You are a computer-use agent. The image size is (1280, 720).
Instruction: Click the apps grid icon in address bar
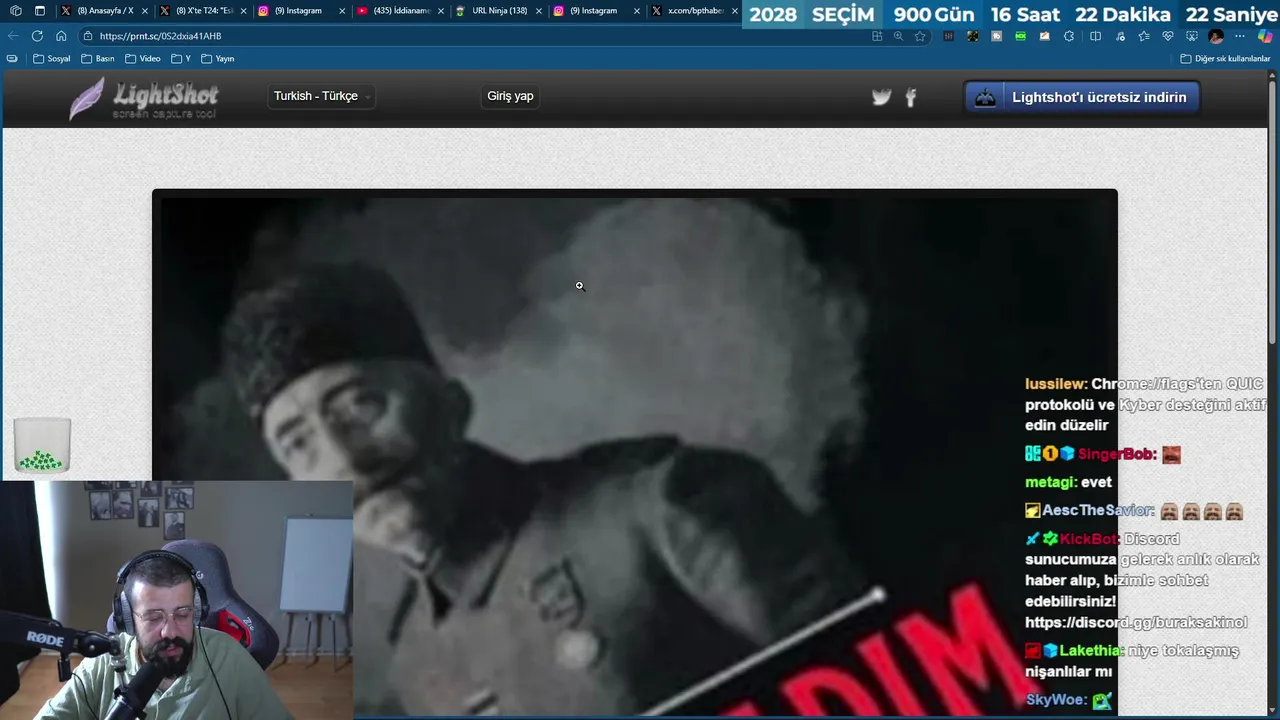877,36
